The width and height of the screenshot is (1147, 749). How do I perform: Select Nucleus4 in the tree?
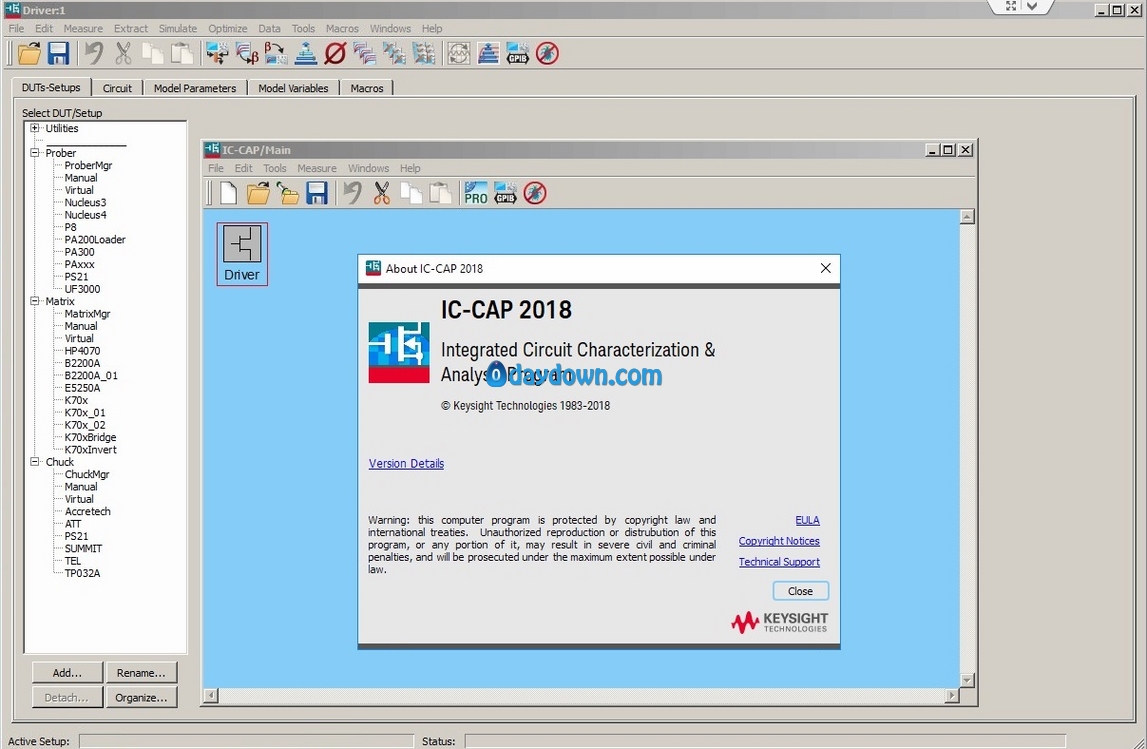(x=85, y=215)
